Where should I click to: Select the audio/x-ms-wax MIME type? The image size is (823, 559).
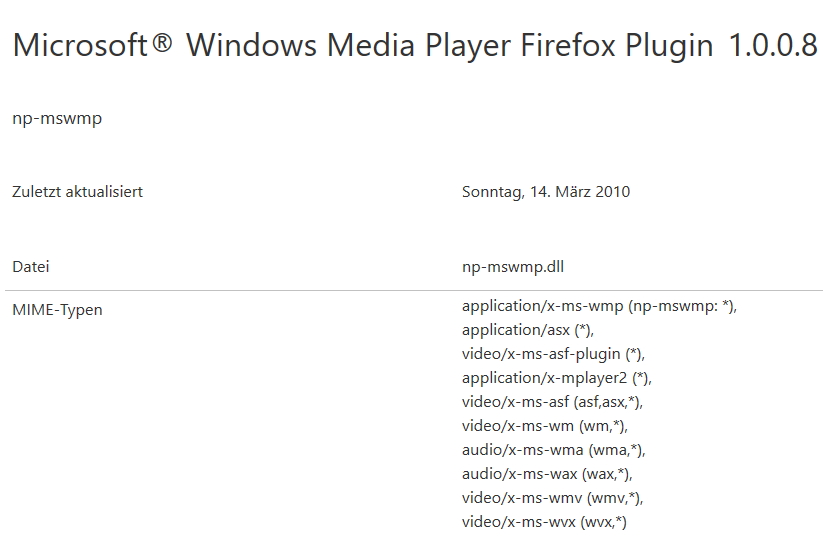547,474
